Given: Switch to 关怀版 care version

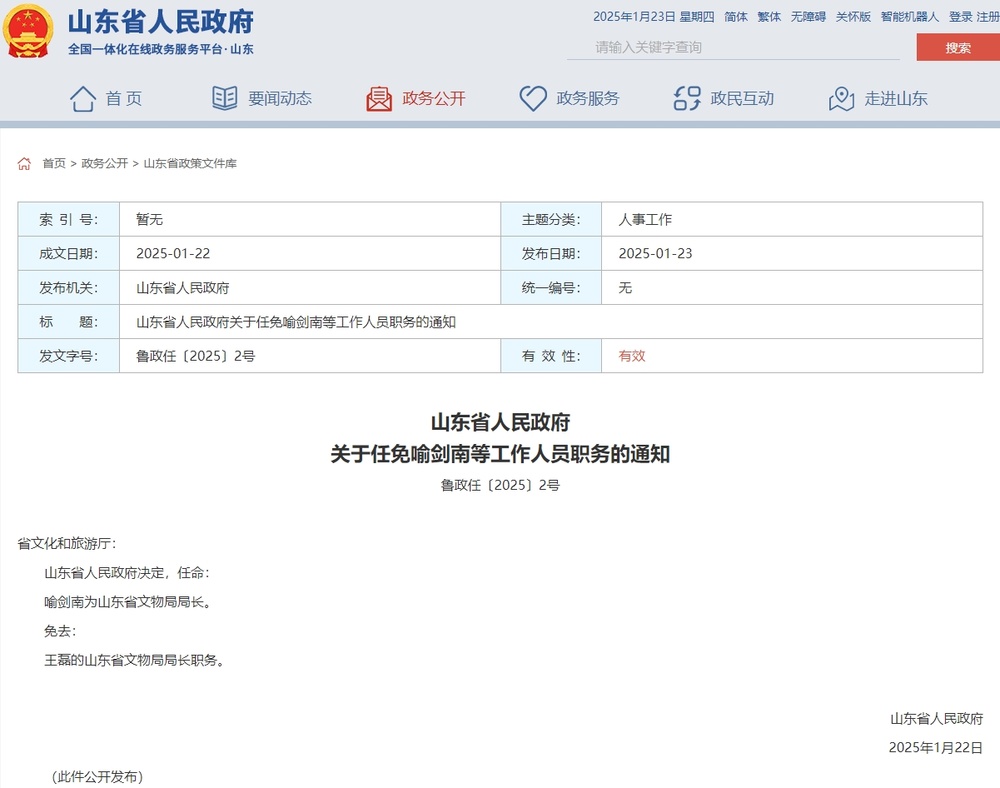Looking at the screenshot, I should point(853,17).
